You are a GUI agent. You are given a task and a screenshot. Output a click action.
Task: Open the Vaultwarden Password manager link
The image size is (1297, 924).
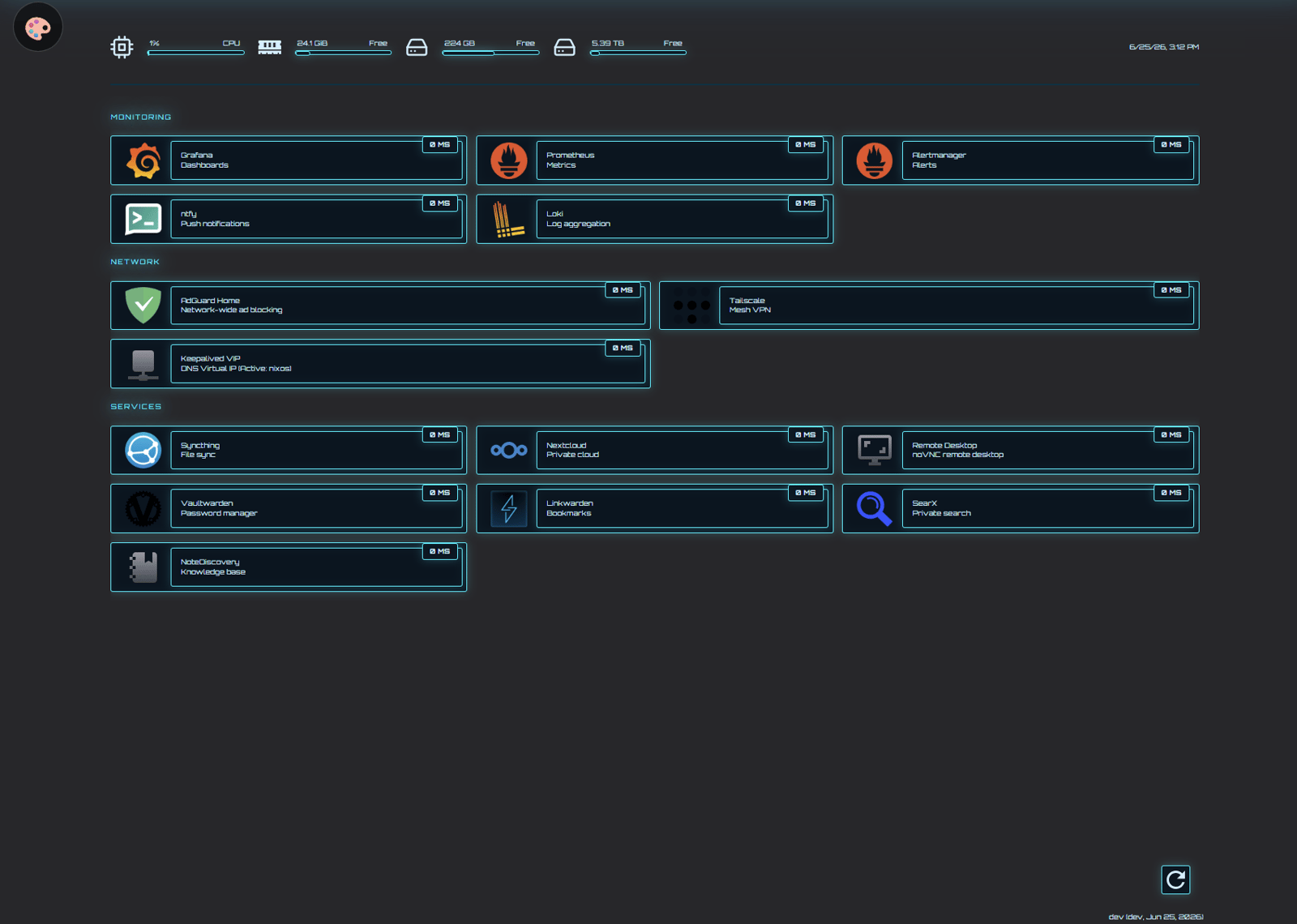click(316, 508)
